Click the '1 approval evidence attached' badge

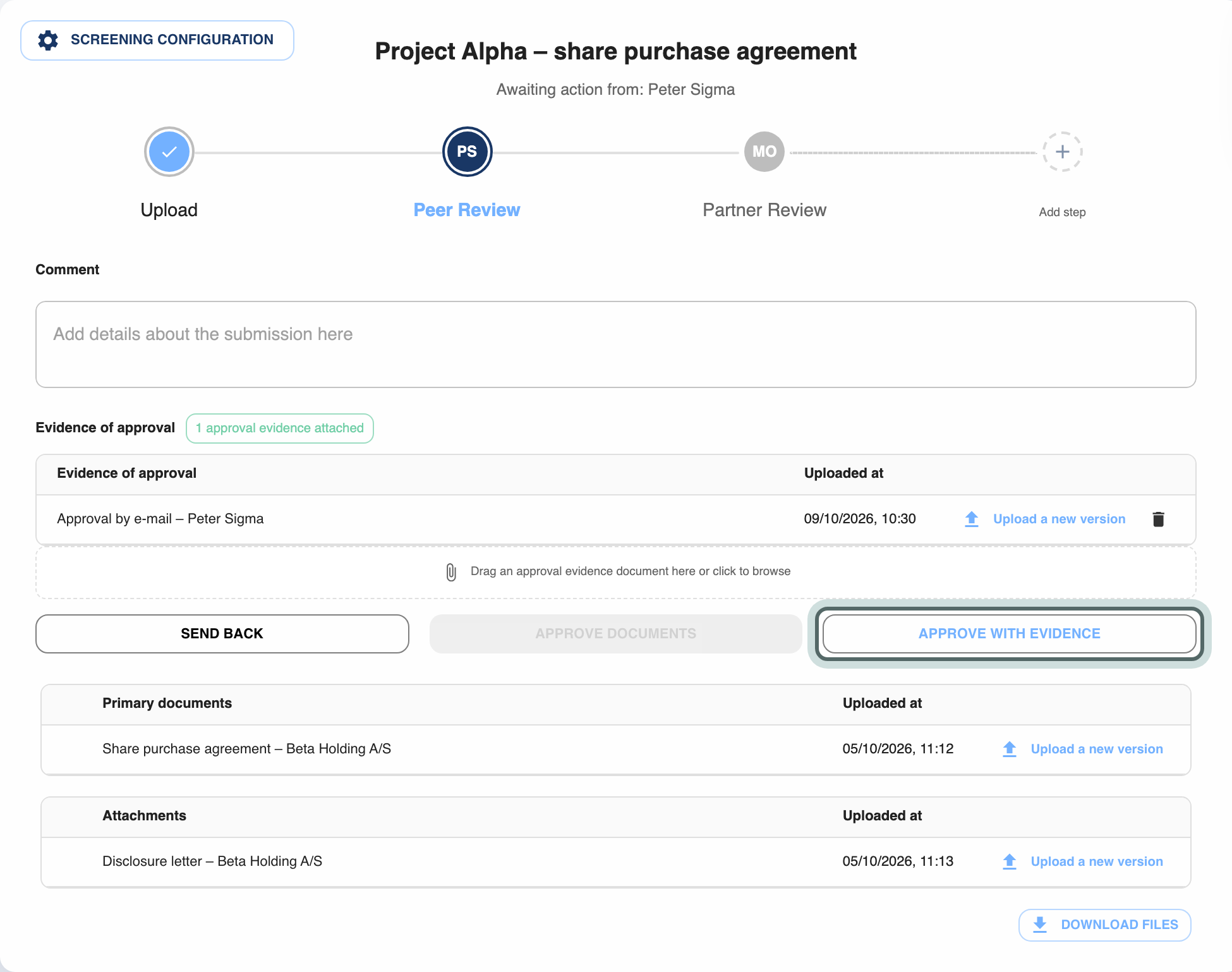click(280, 428)
